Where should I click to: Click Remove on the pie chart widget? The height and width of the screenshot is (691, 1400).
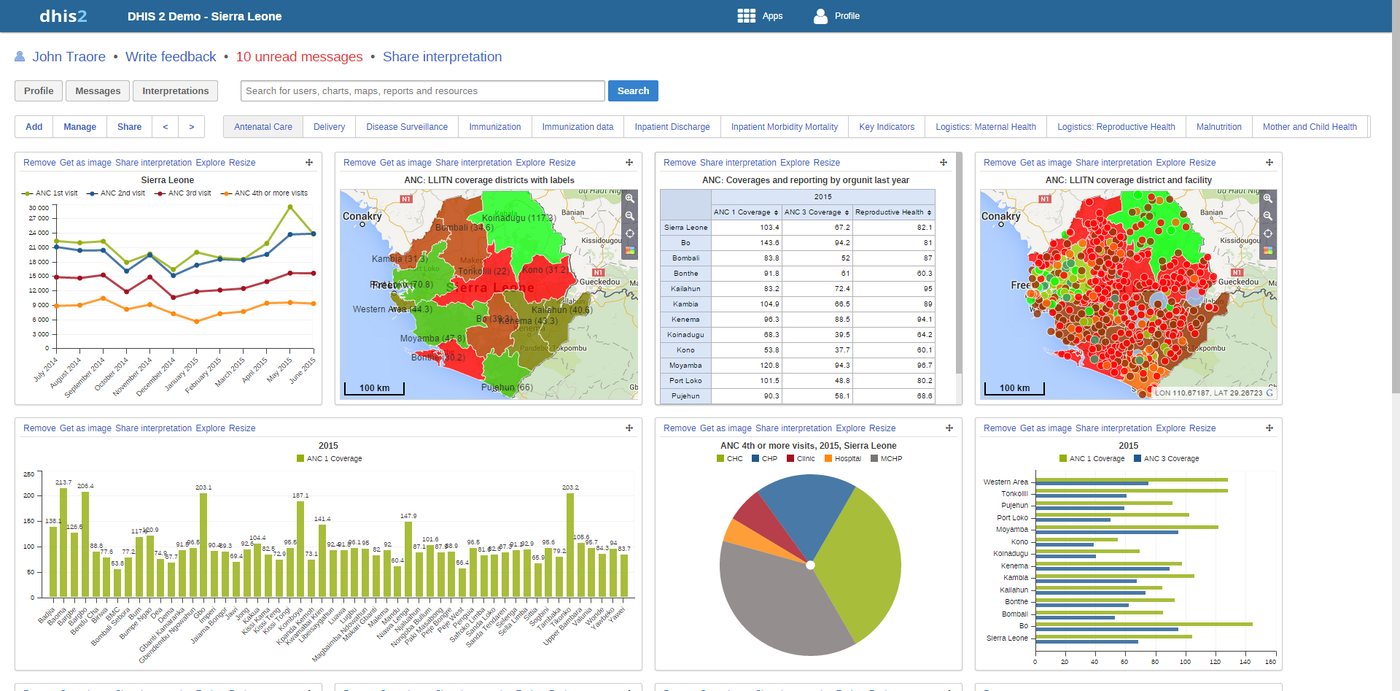(x=679, y=428)
